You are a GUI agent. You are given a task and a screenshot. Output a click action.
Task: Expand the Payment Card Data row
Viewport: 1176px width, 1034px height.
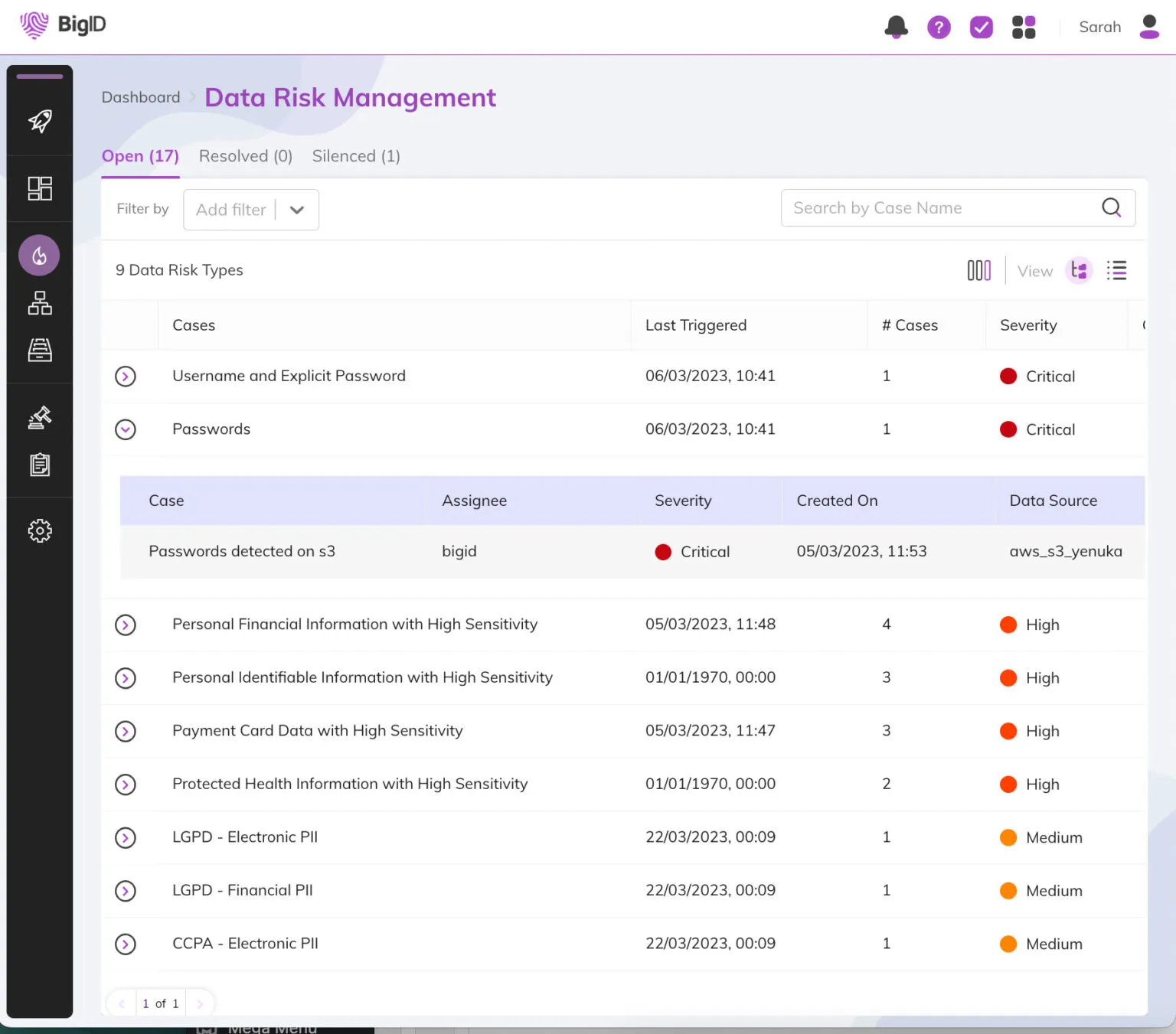126,732
